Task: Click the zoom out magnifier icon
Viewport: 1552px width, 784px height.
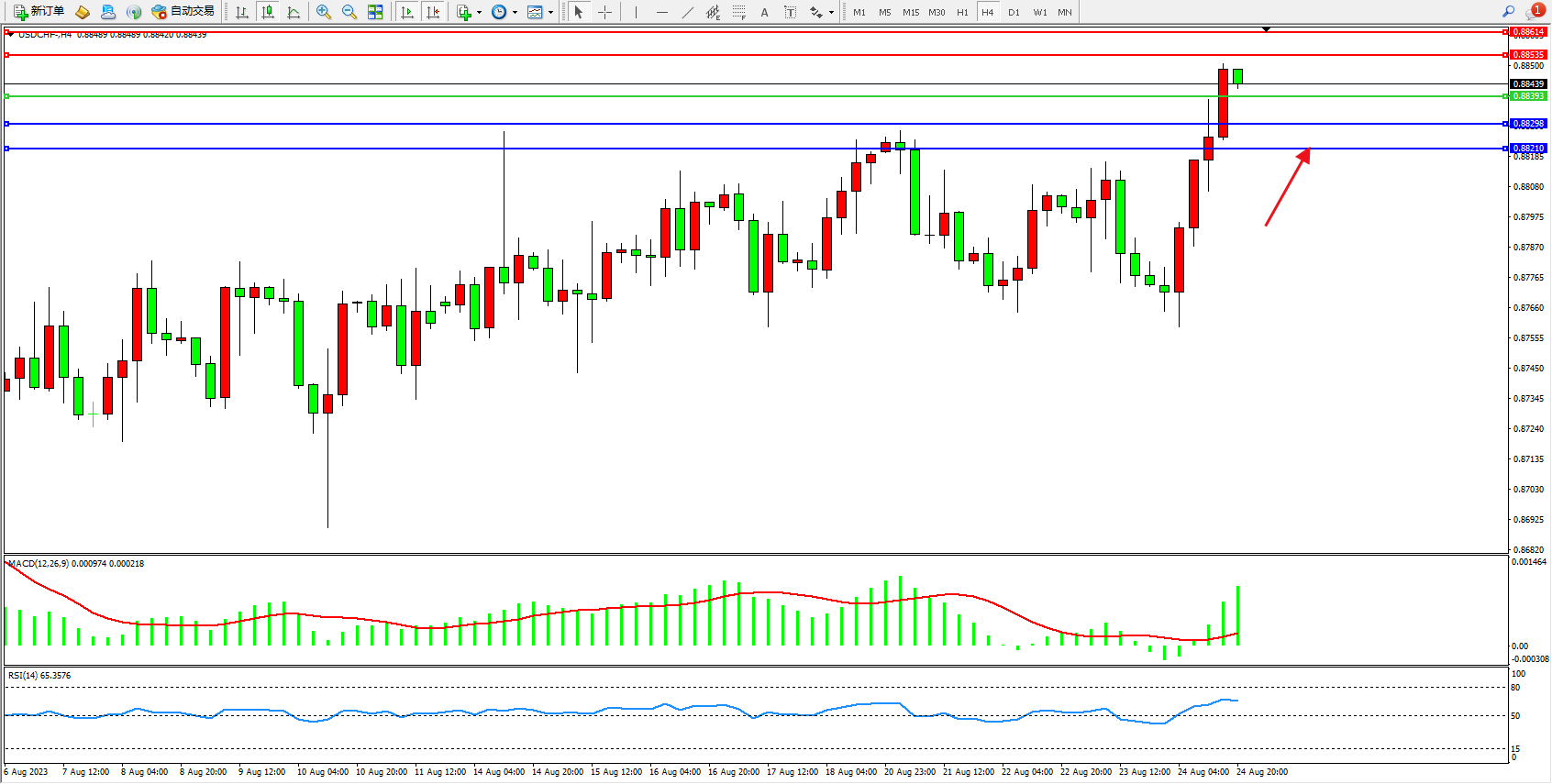Action: click(x=349, y=12)
